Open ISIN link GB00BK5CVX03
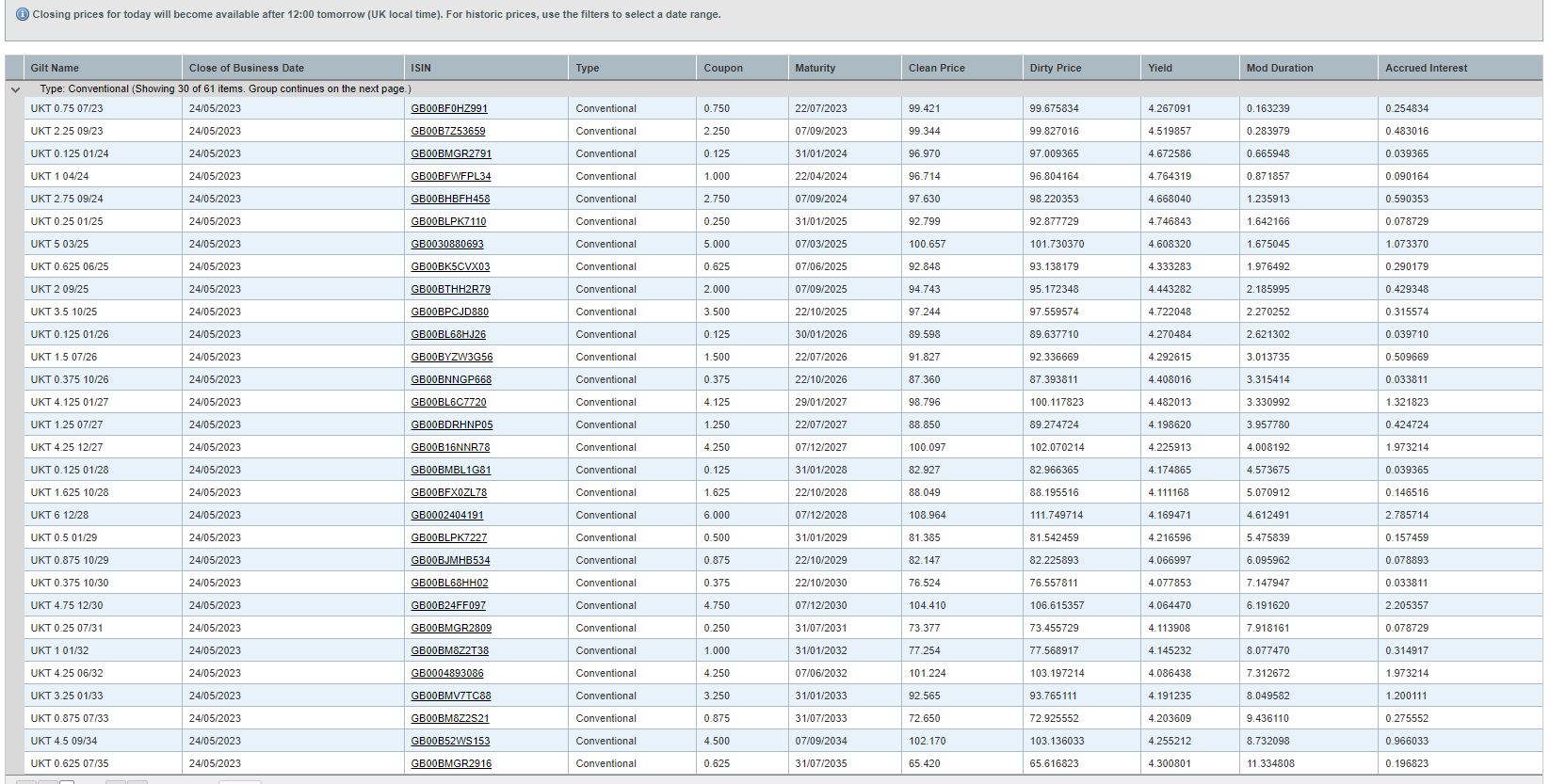 tap(450, 266)
